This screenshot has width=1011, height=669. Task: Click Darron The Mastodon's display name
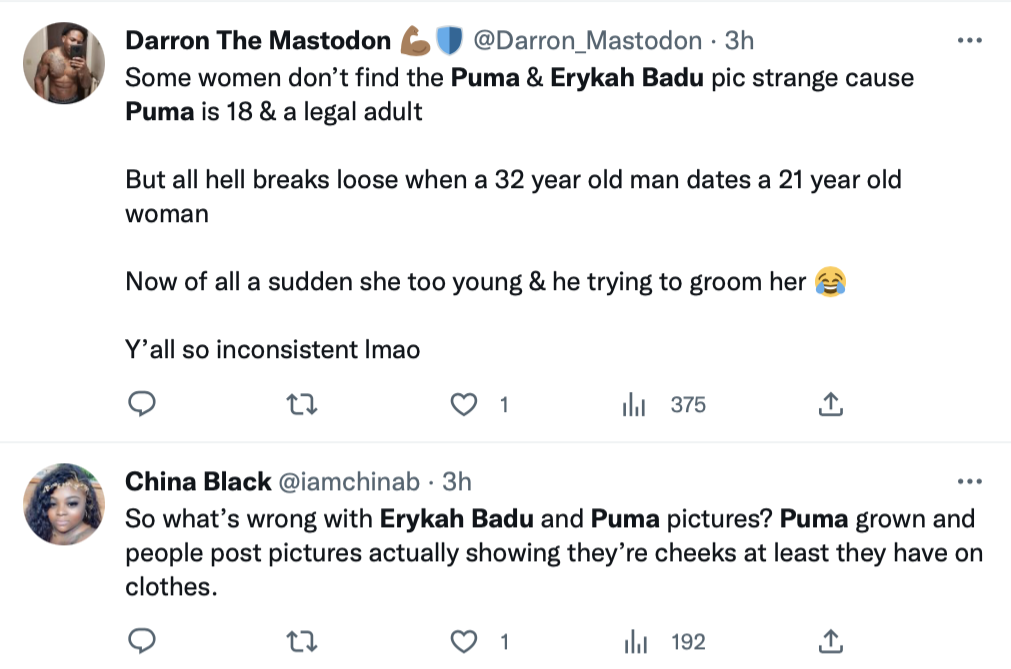257,40
